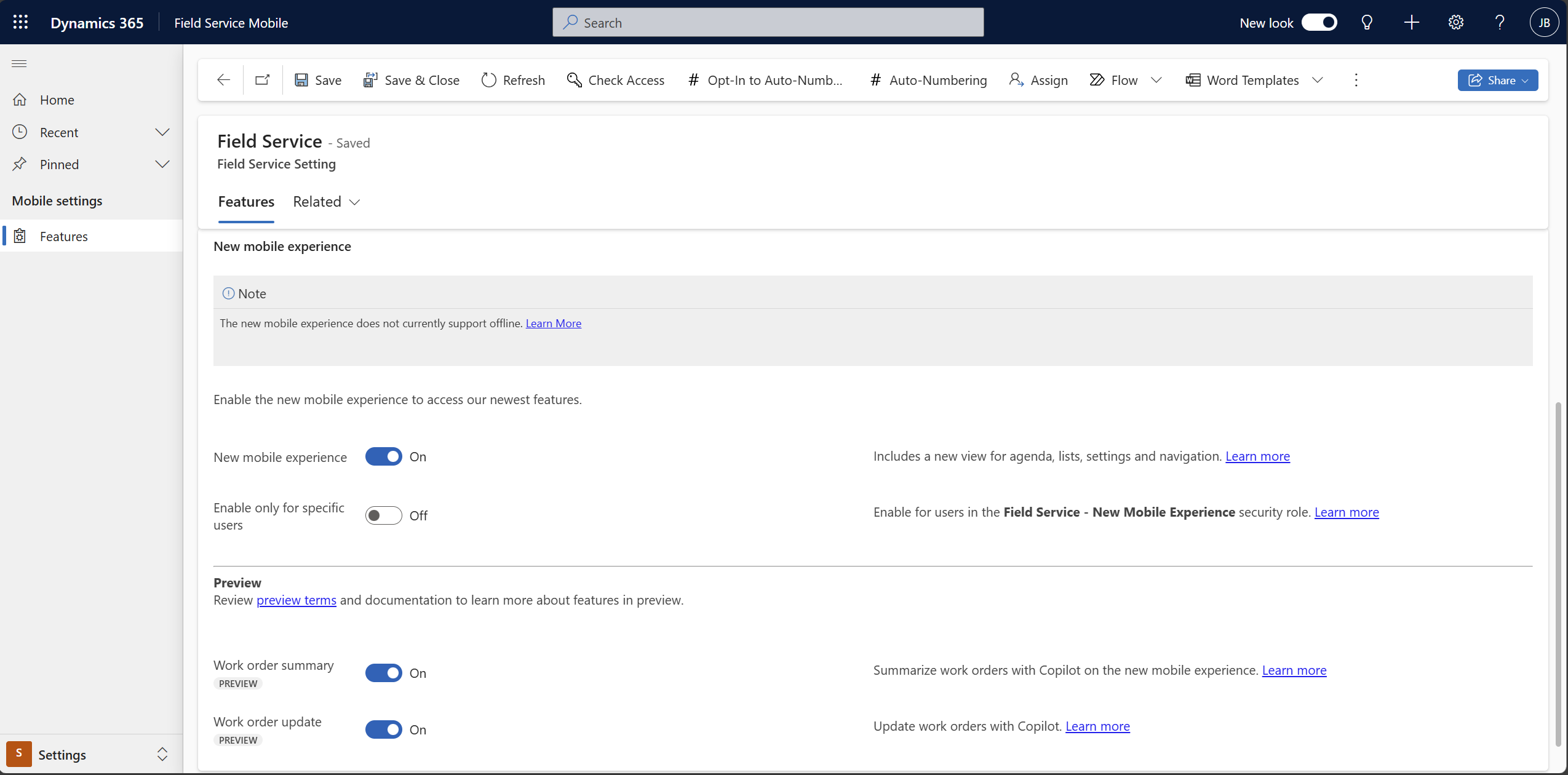The width and height of the screenshot is (1568, 775).
Task: Disable the Work order summary preview toggle
Action: point(383,672)
